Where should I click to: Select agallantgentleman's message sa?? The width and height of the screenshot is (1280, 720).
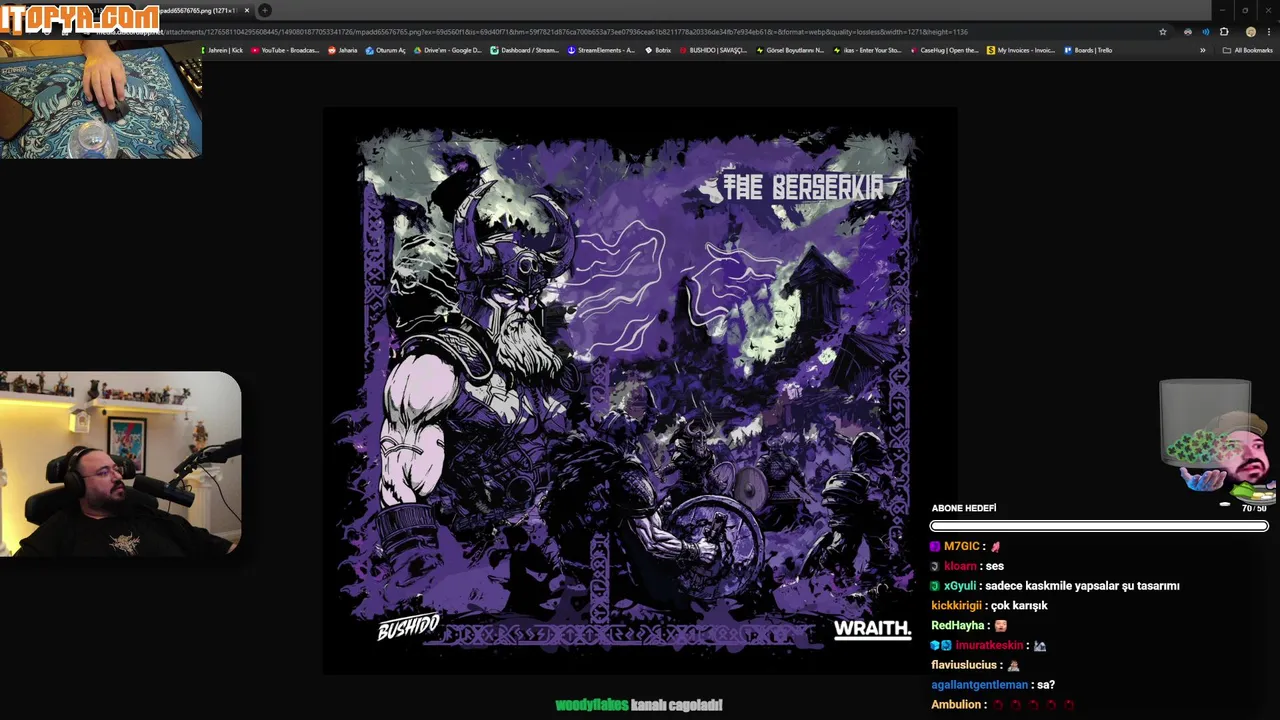[993, 685]
